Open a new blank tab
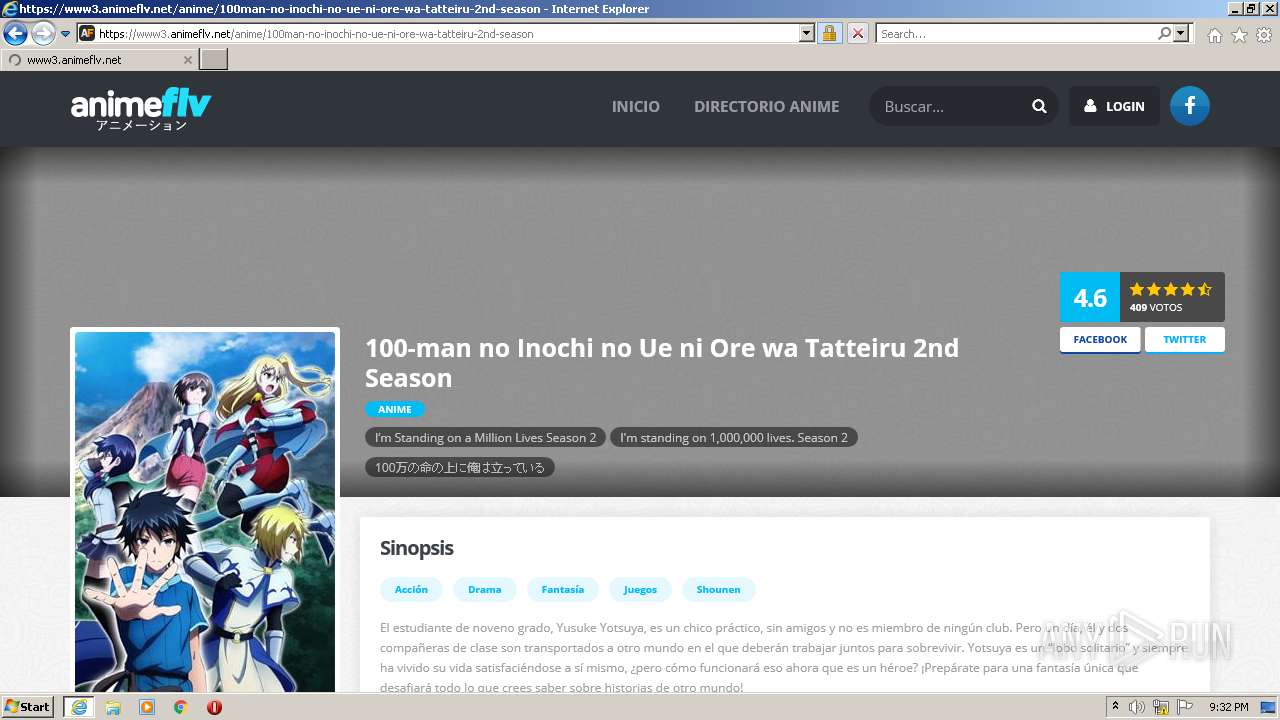This screenshot has width=1280, height=720. (214, 60)
